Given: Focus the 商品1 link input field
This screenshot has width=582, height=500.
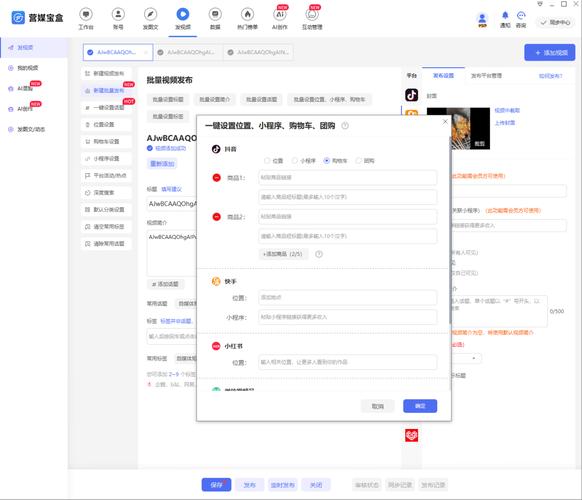Looking at the screenshot, I should click(347, 178).
